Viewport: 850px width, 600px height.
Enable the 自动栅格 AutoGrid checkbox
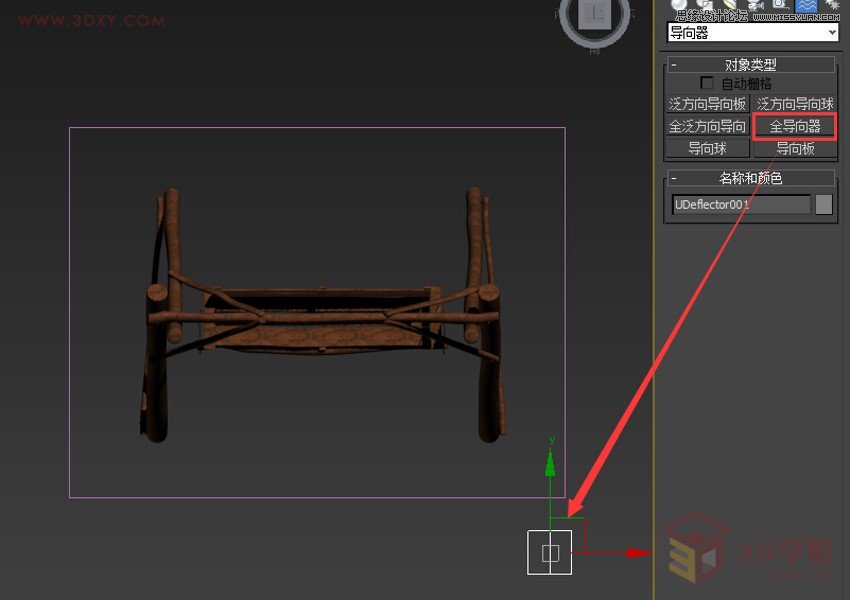[x=707, y=82]
